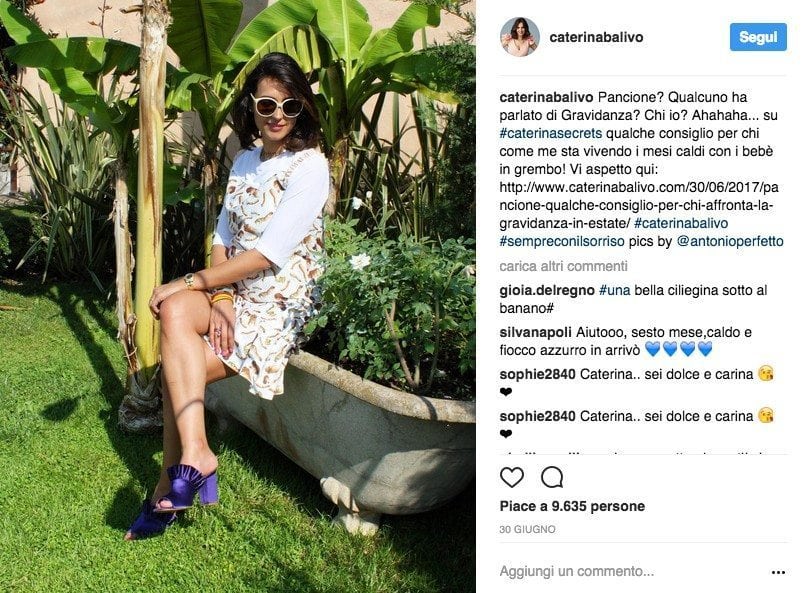
Task: Open silvanapoli's profile from comment
Action: (x=535, y=332)
